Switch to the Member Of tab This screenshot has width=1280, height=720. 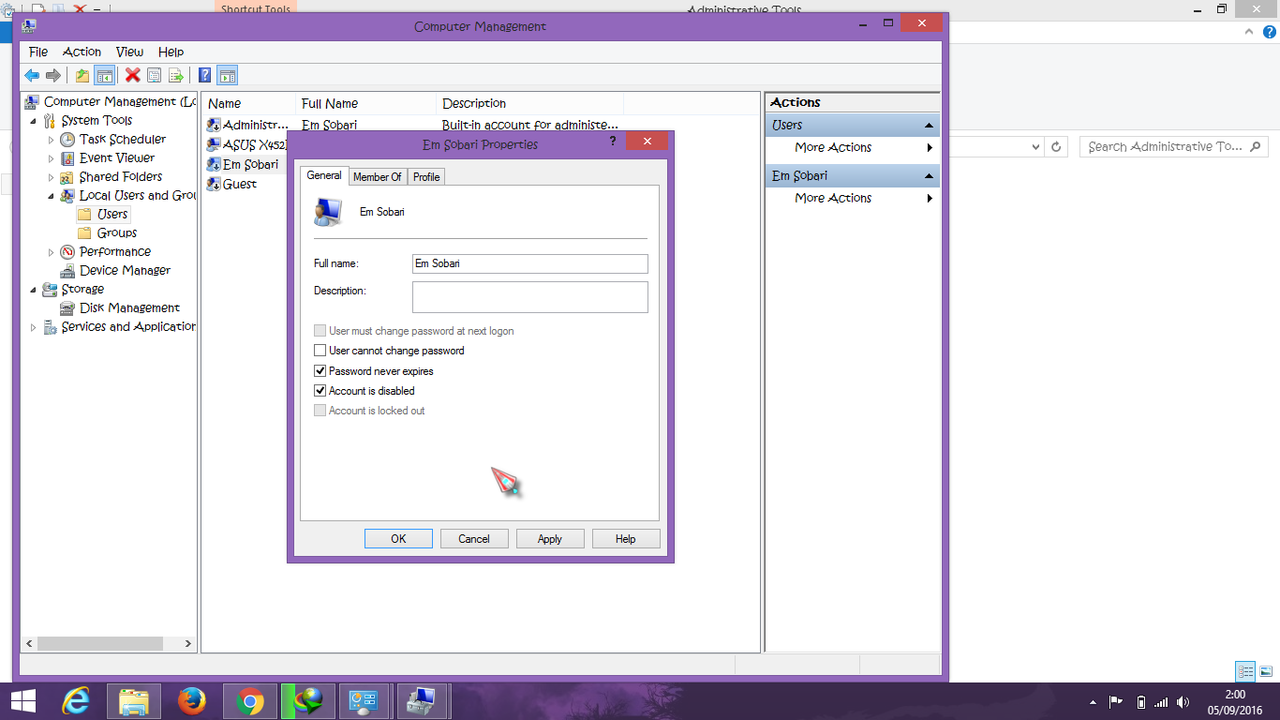(377, 177)
